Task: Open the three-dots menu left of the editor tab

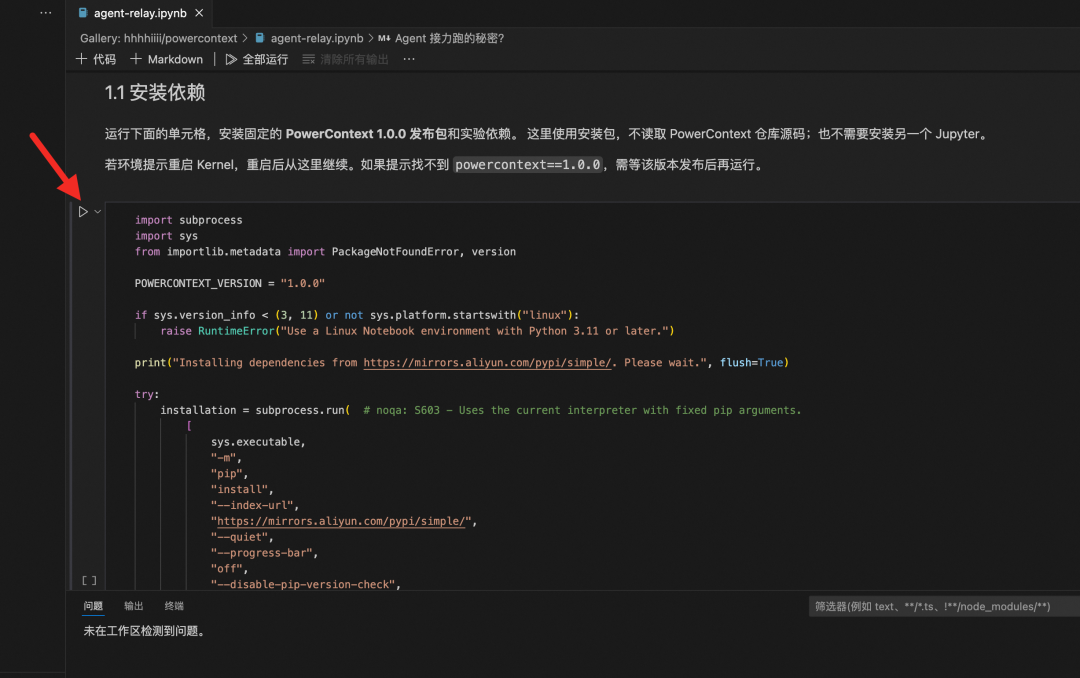Action: coord(45,13)
